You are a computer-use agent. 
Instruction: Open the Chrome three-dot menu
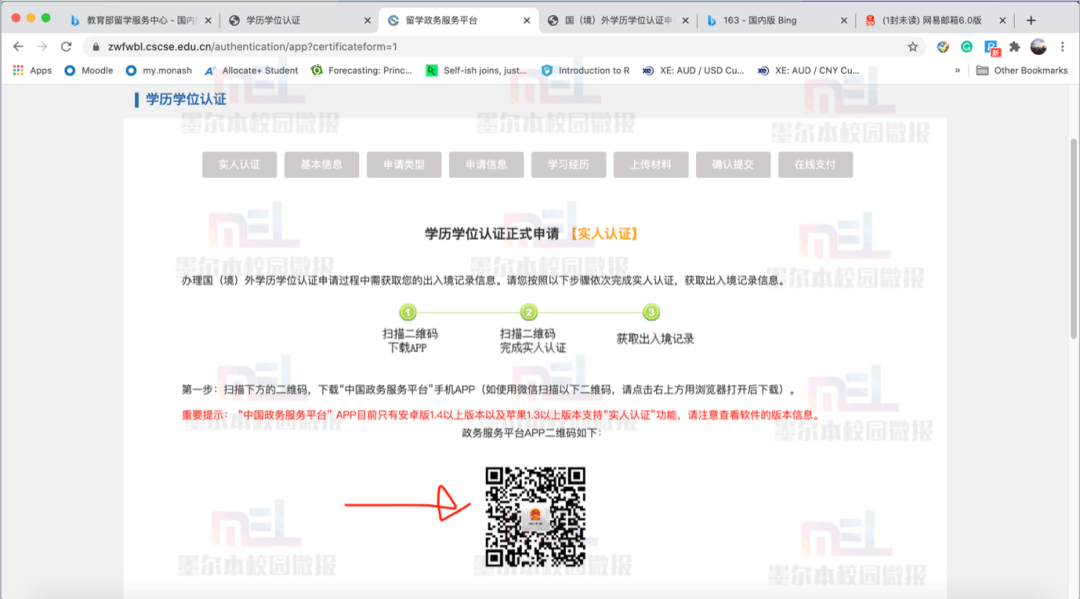[x=1063, y=47]
